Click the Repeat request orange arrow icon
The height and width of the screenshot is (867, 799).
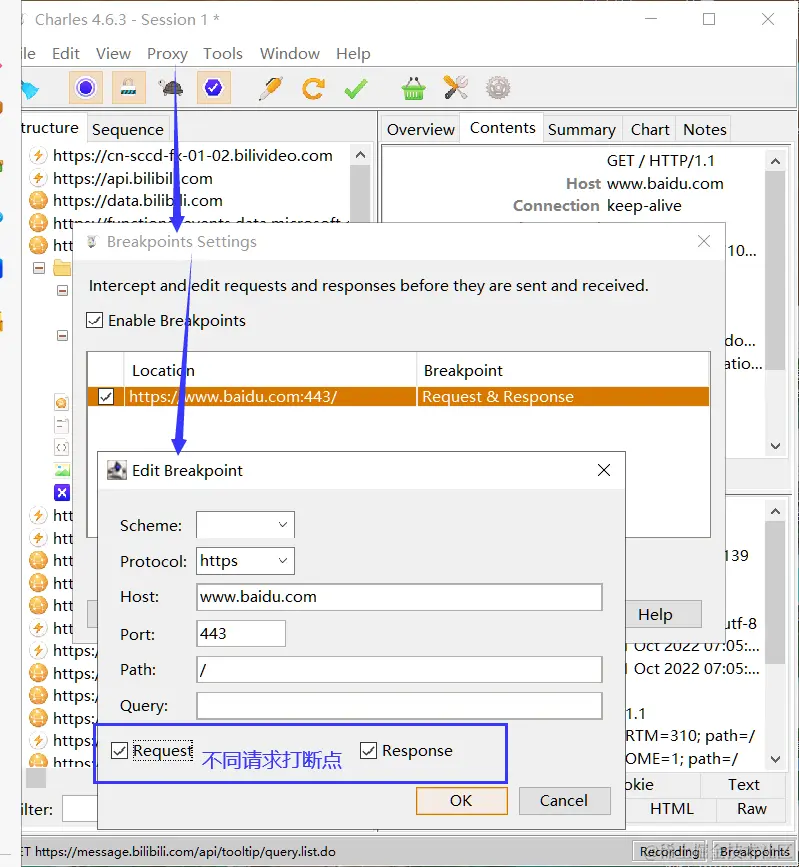click(313, 88)
